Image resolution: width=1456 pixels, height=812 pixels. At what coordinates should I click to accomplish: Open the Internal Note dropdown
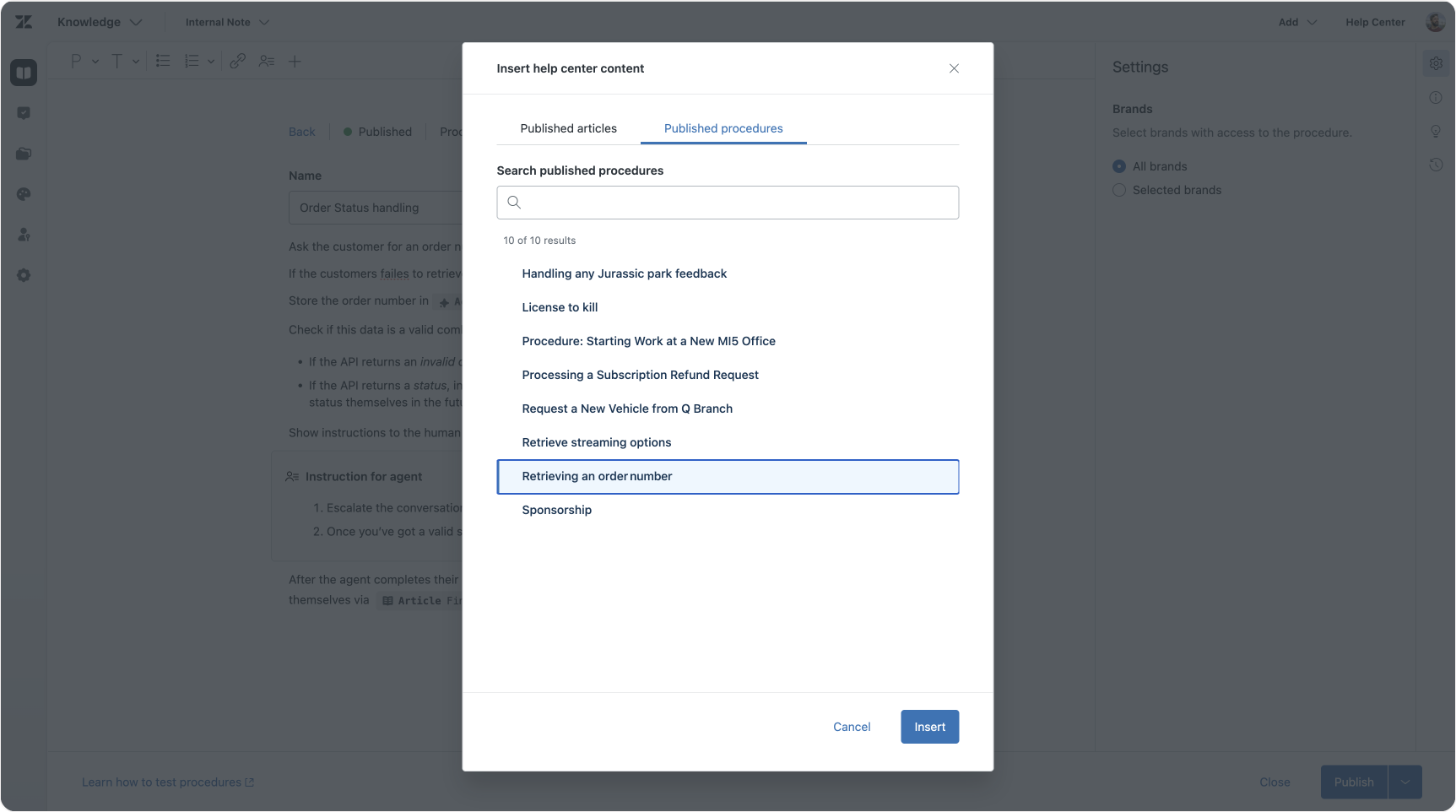click(227, 22)
